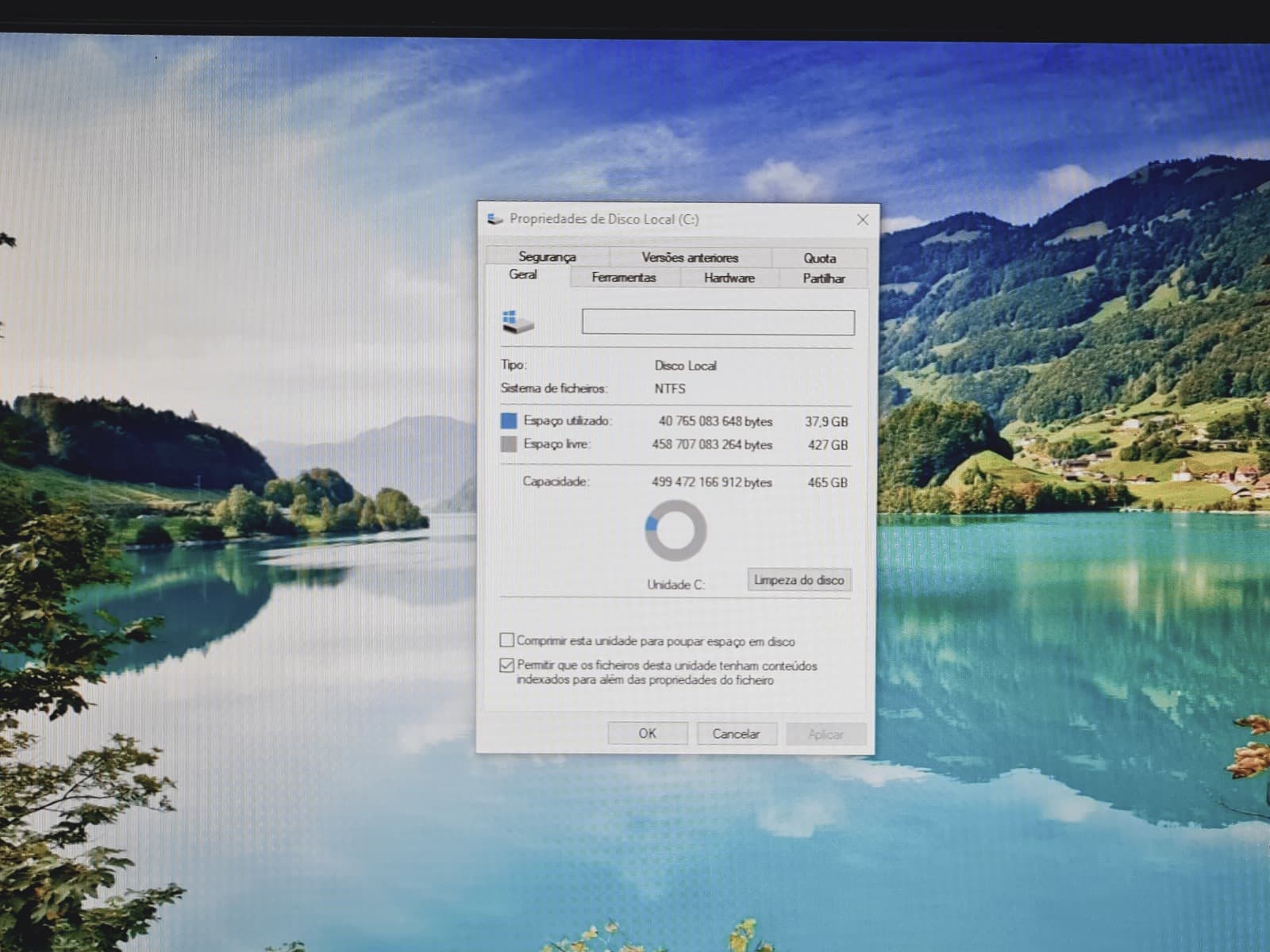
Task: Click the '37,9 GB' used space value
Action: pyautogui.click(x=826, y=422)
